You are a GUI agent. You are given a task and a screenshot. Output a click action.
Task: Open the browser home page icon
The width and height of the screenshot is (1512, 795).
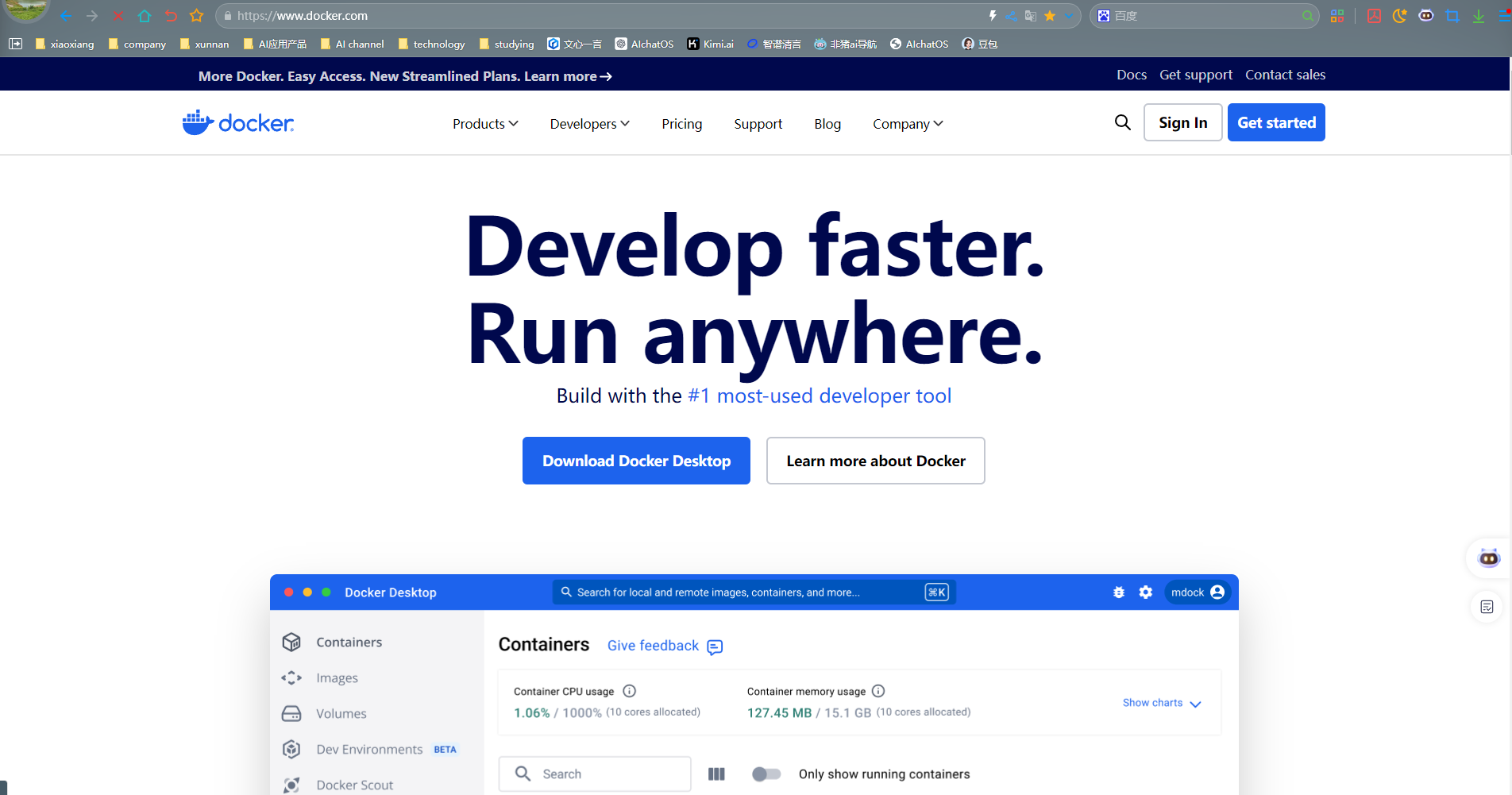tap(145, 16)
